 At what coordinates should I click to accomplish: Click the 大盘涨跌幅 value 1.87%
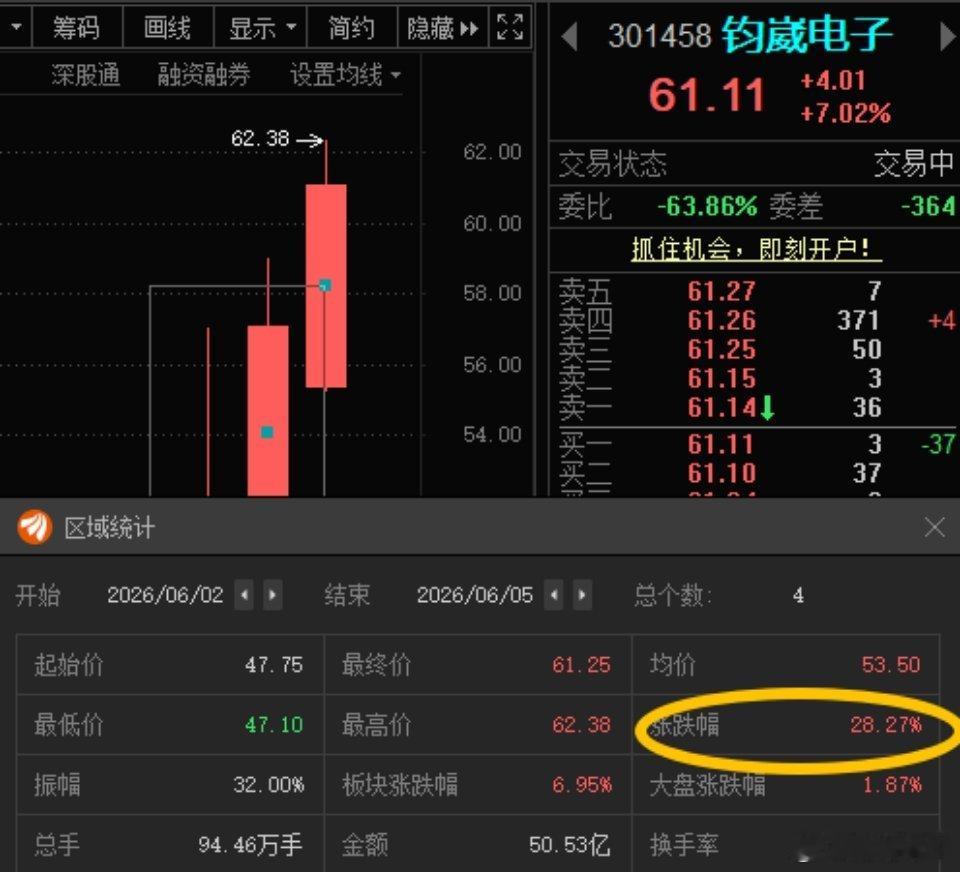click(891, 784)
